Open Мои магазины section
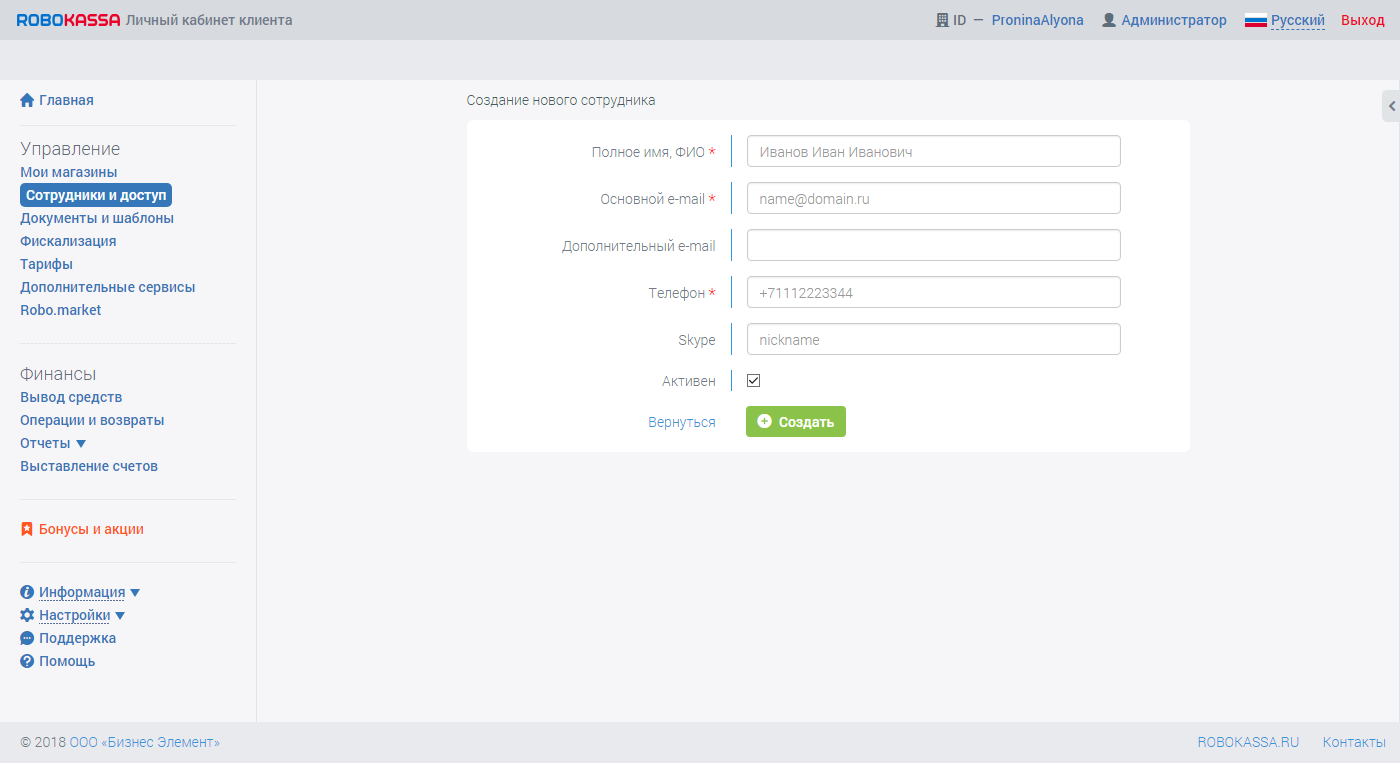Screen dimensions: 1400x763 68,172
